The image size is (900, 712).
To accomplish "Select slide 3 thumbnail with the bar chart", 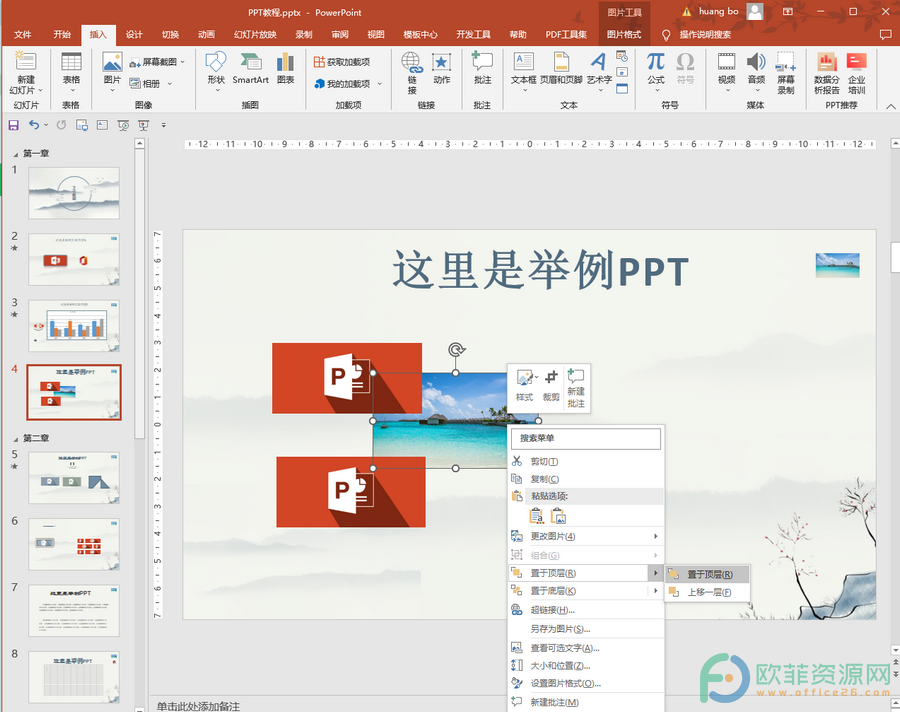I will (x=74, y=326).
